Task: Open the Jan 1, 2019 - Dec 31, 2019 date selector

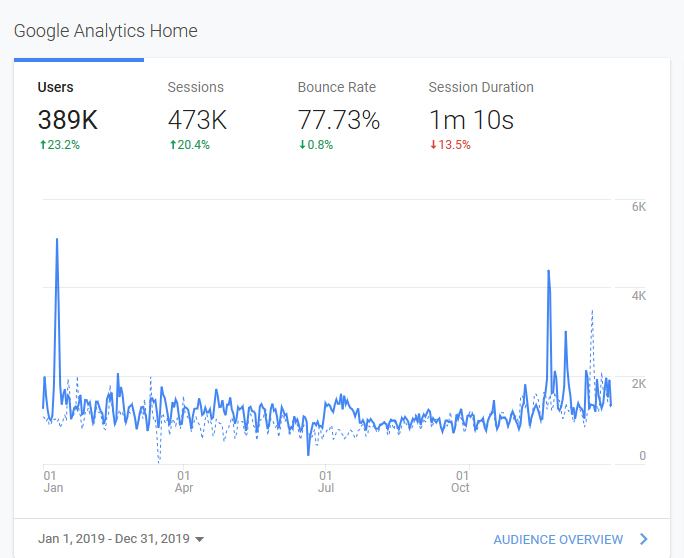Action: (115, 540)
